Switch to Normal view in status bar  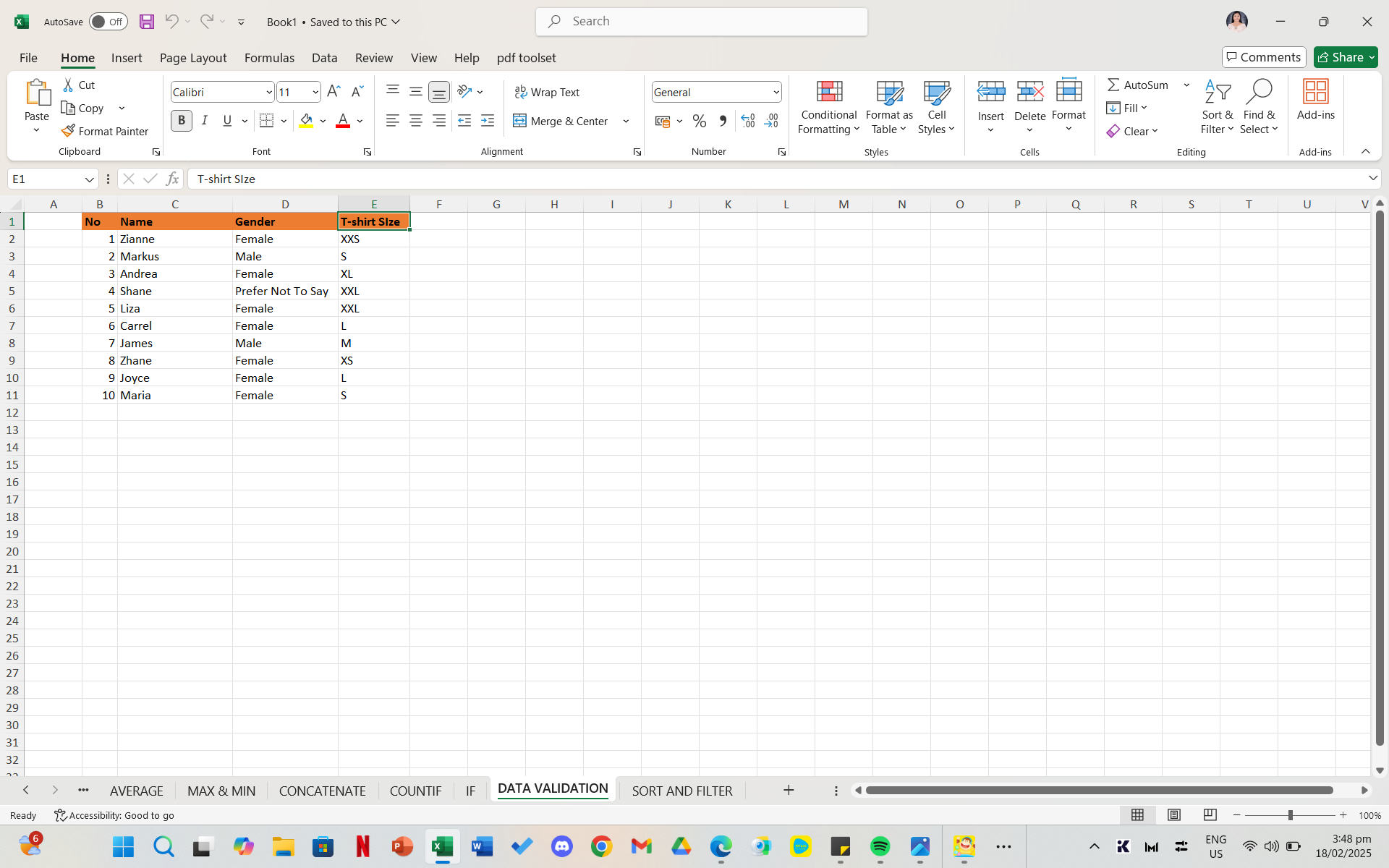pos(1137,815)
